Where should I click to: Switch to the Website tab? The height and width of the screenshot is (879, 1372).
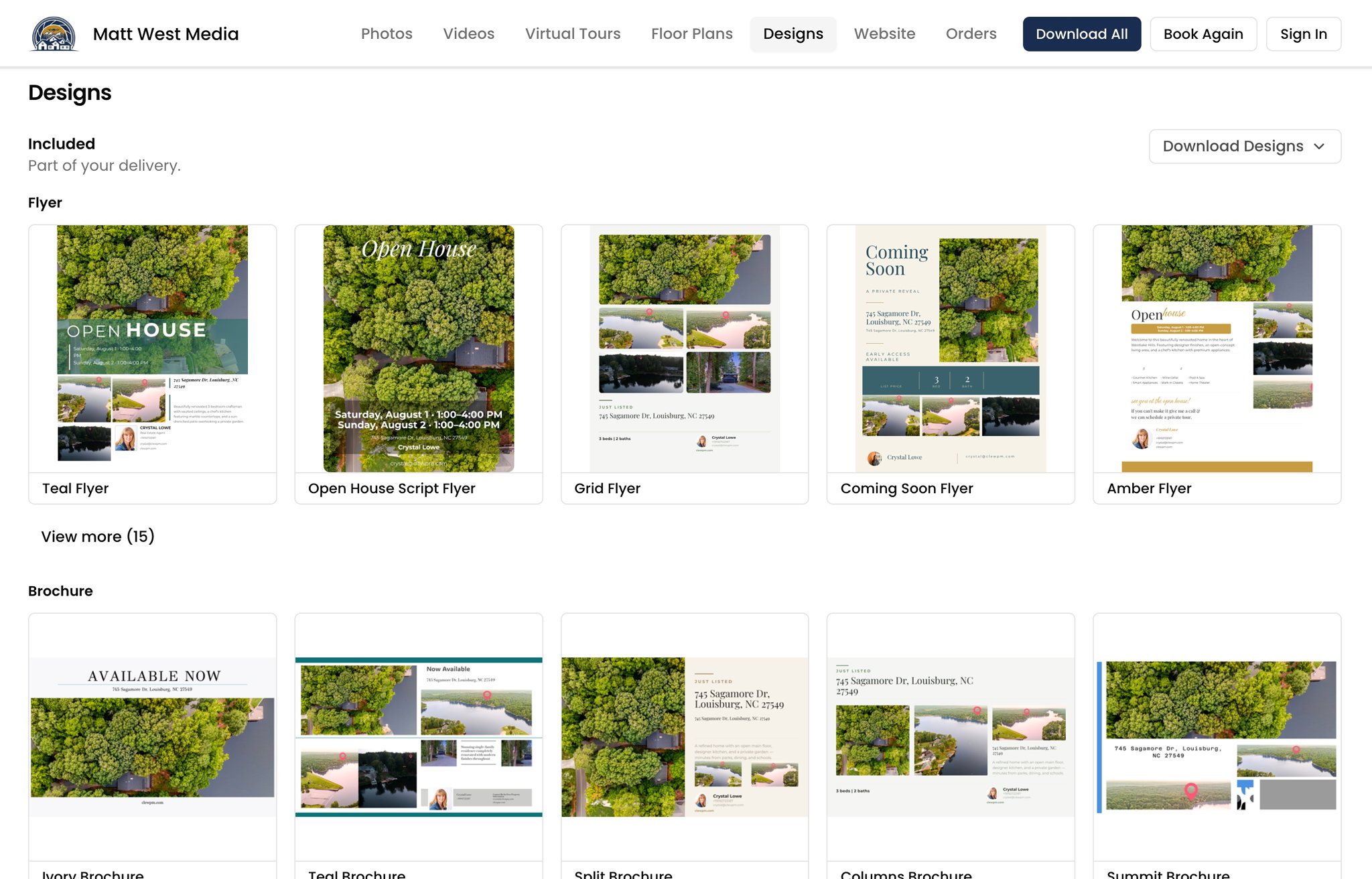click(884, 34)
